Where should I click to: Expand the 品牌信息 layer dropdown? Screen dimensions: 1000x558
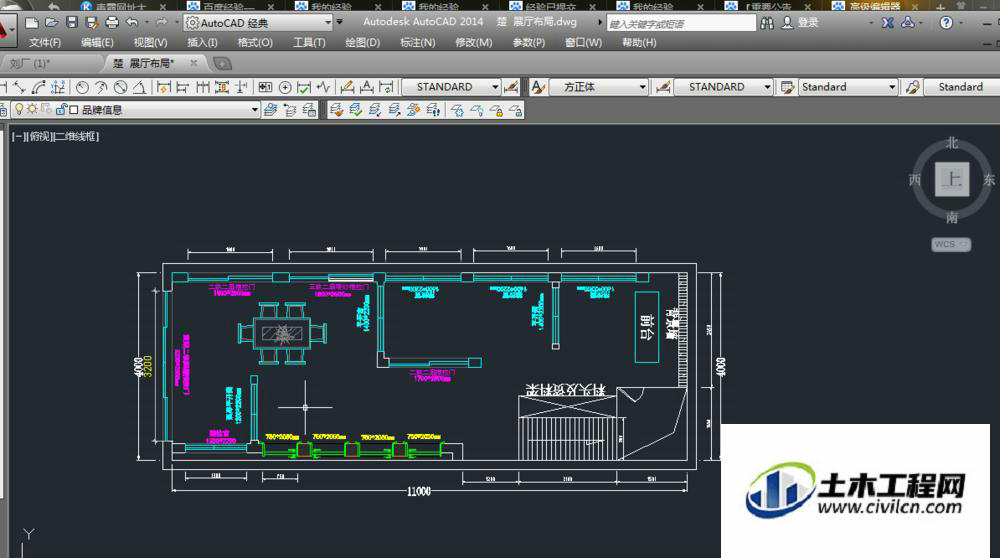click(x=254, y=110)
